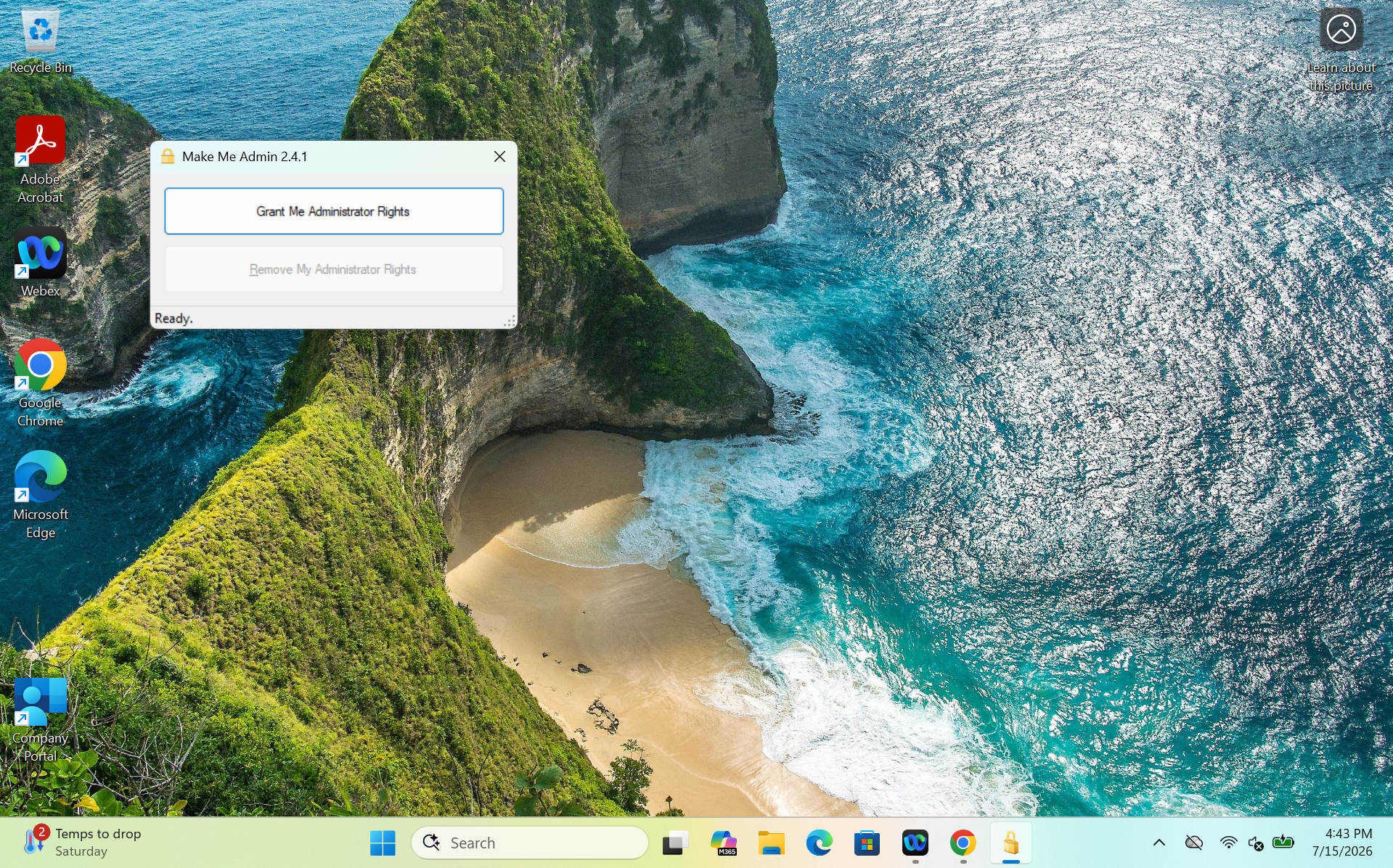Image resolution: width=1393 pixels, height=868 pixels.
Task: Select the Microsoft Edge desktop shortcut
Action: click(x=41, y=495)
